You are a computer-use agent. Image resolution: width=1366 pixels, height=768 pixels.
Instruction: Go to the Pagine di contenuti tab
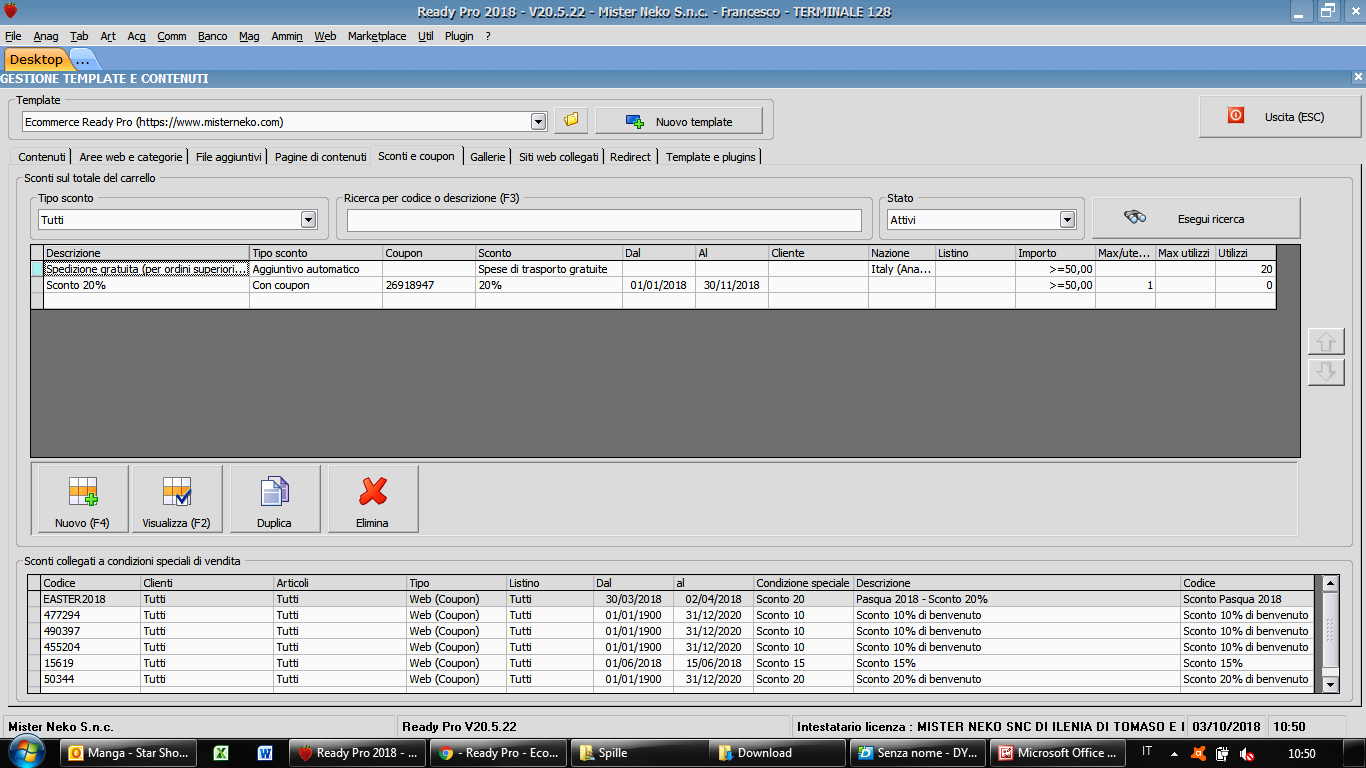tap(320, 157)
